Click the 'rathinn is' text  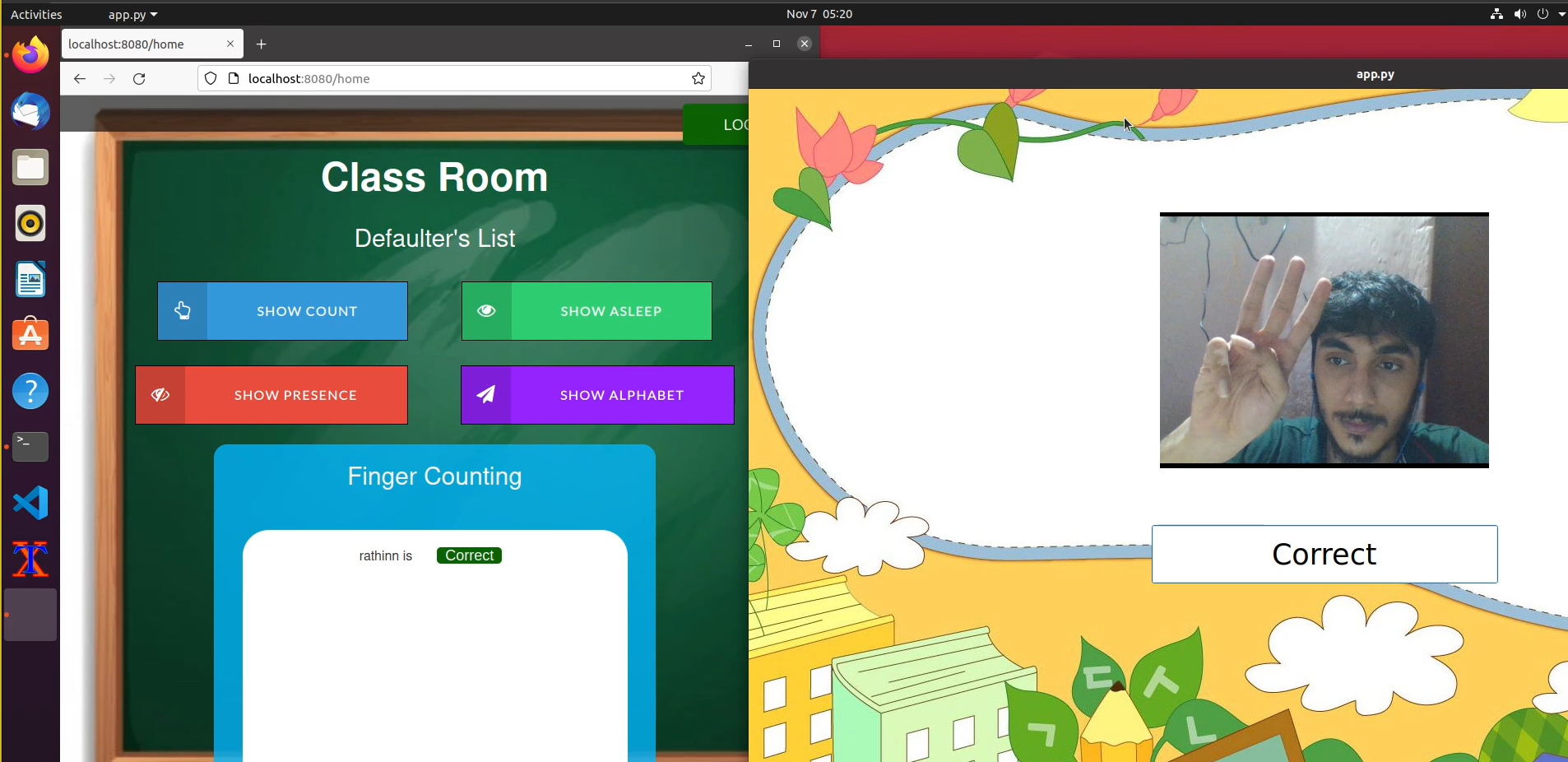coord(385,556)
